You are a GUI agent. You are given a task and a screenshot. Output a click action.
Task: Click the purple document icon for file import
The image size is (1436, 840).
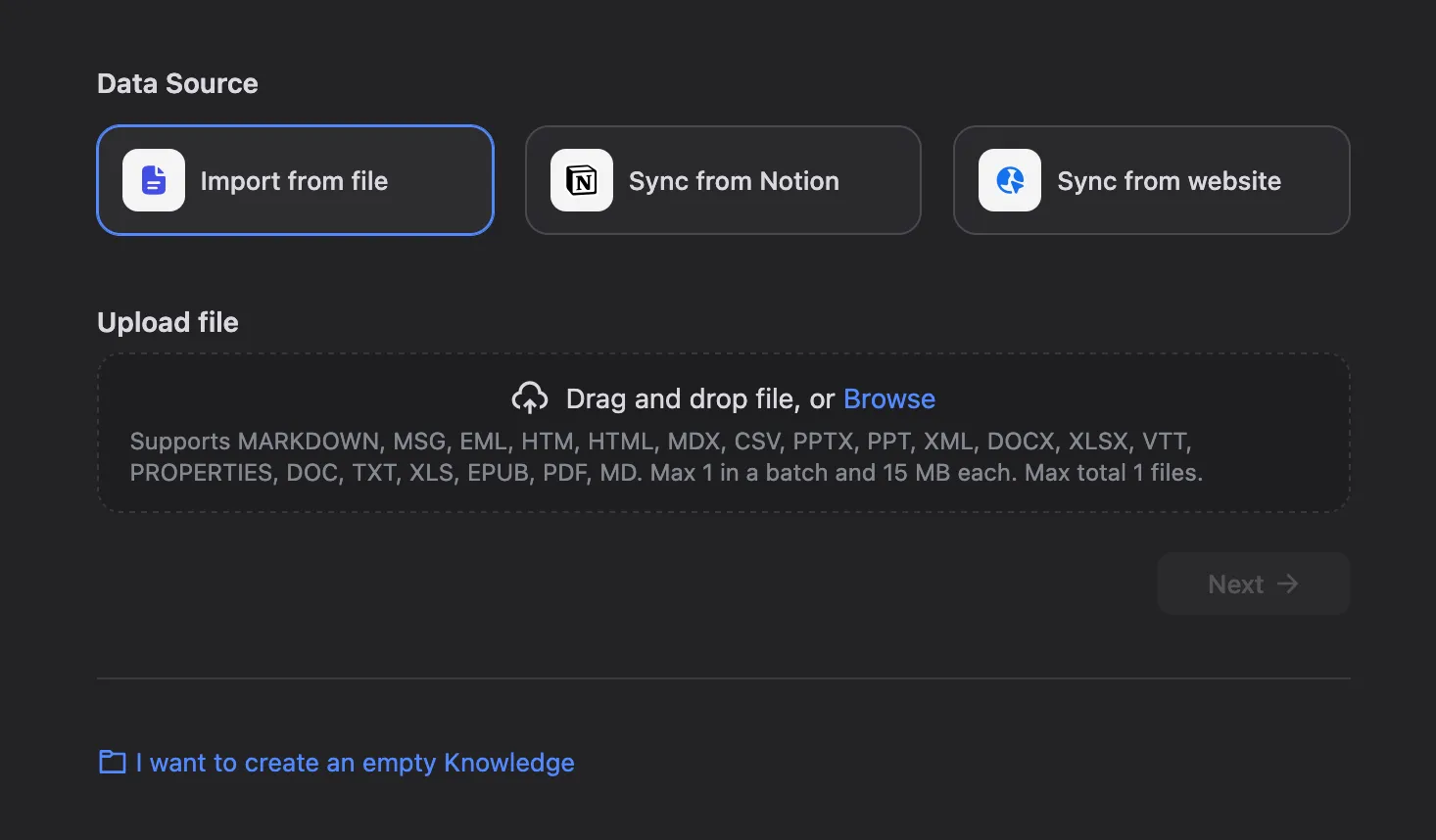153,180
